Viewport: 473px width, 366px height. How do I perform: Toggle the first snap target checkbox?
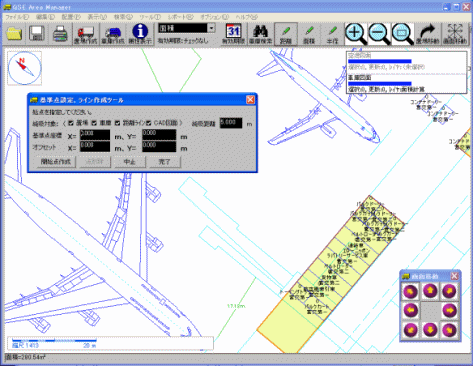[x=71, y=123]
